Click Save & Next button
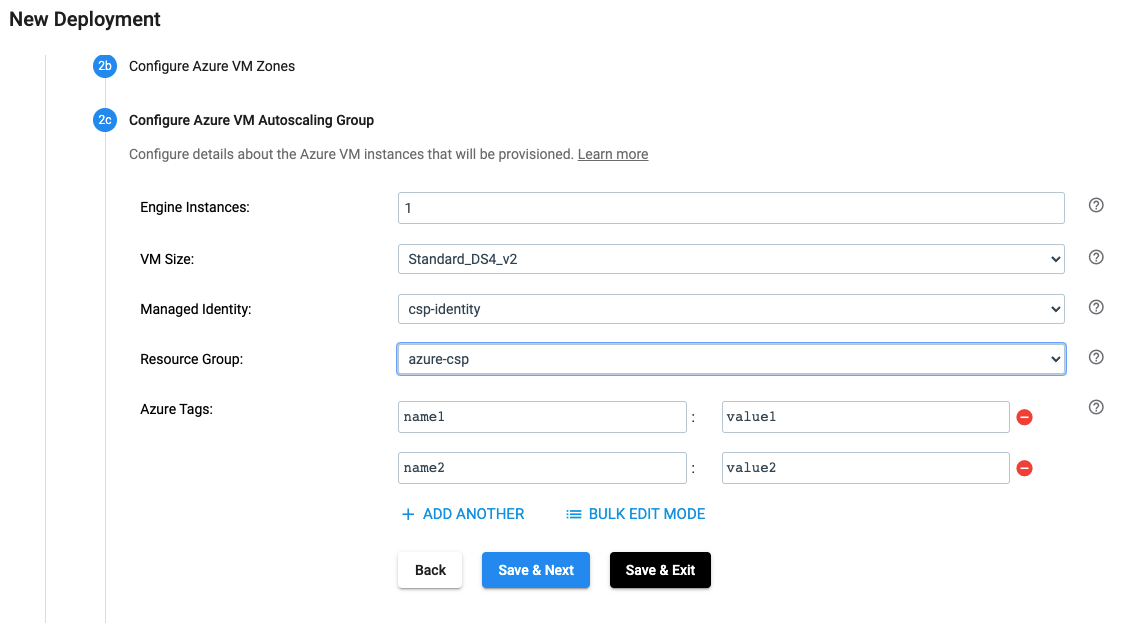 click(536, 571)
